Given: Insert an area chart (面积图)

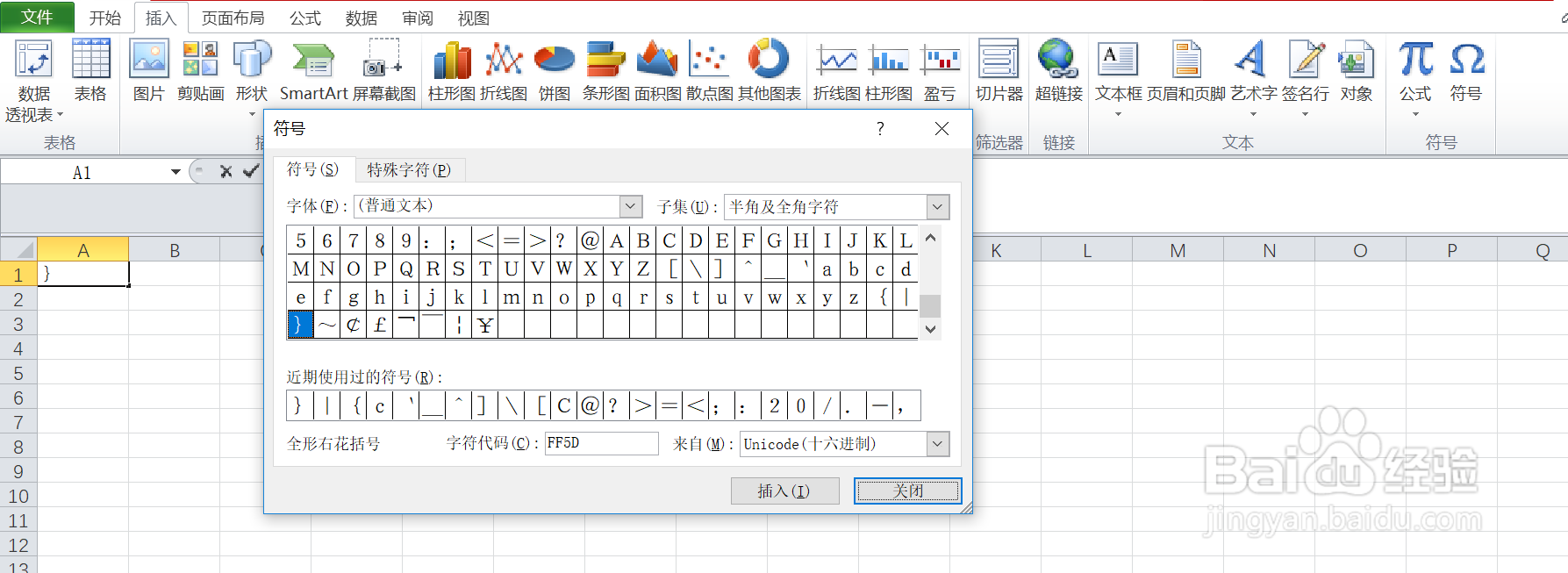Looking at the screenshot, I should coord(658,71).
